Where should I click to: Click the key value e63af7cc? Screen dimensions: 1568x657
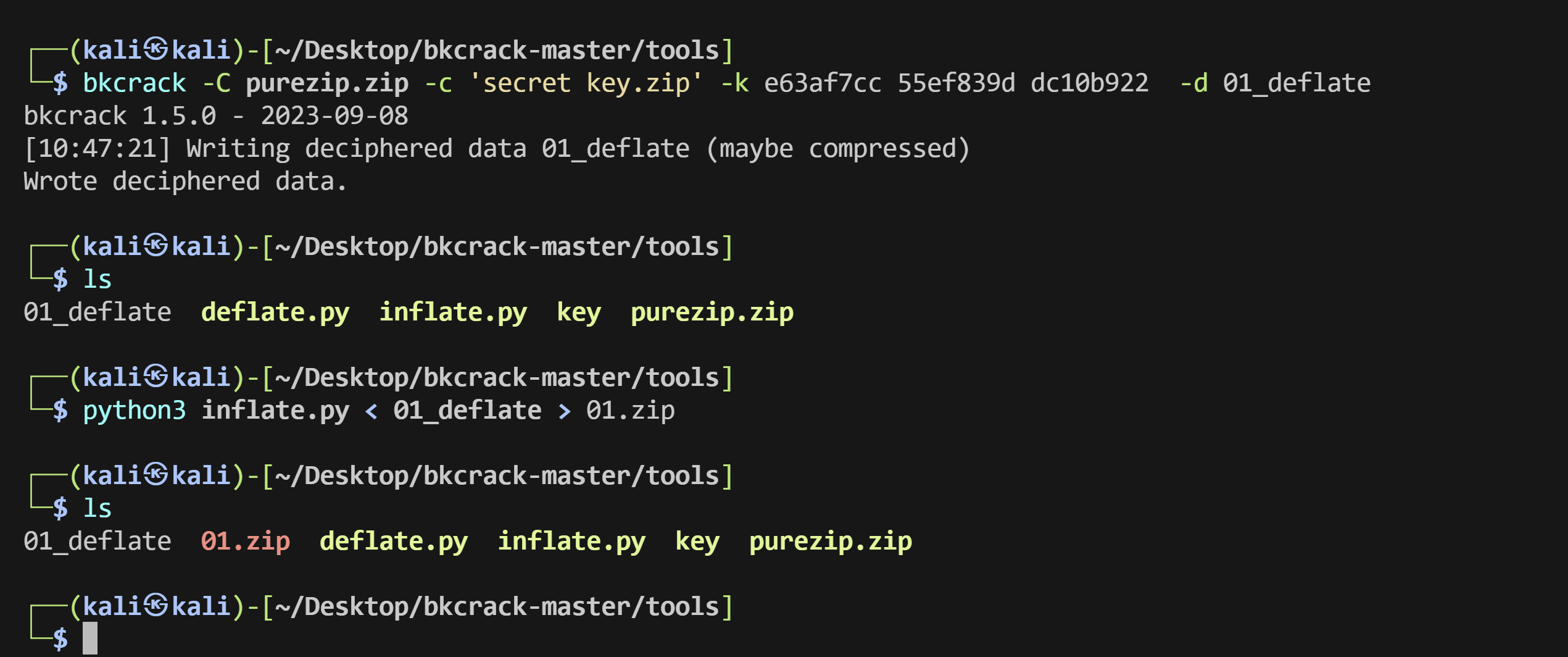823,83
